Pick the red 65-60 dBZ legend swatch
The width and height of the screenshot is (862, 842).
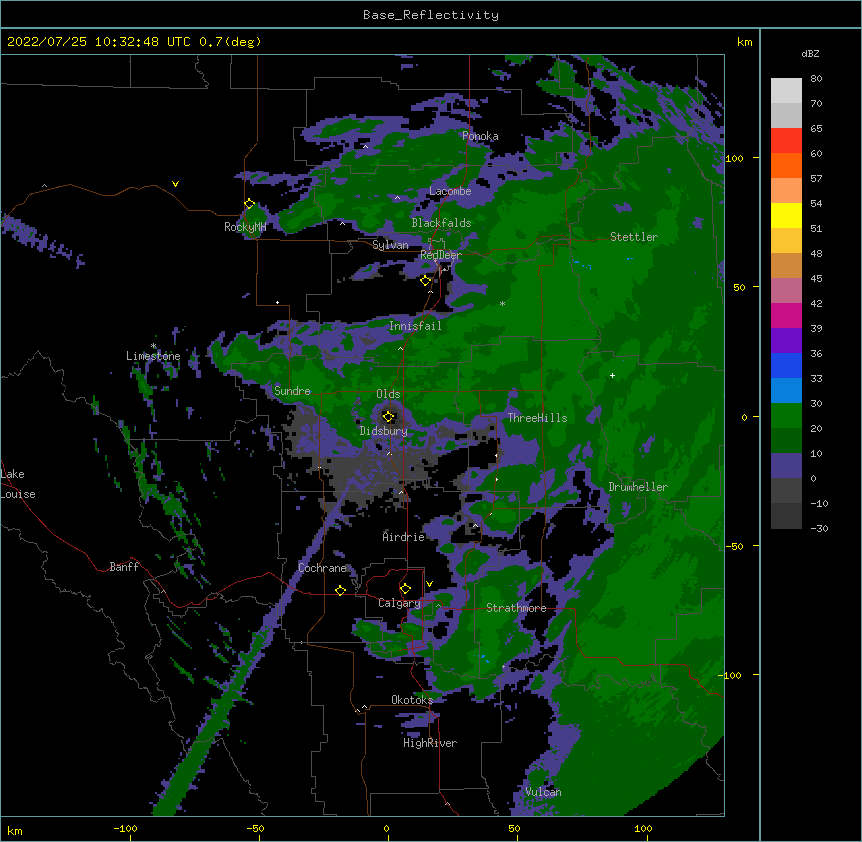coord(786,141)
